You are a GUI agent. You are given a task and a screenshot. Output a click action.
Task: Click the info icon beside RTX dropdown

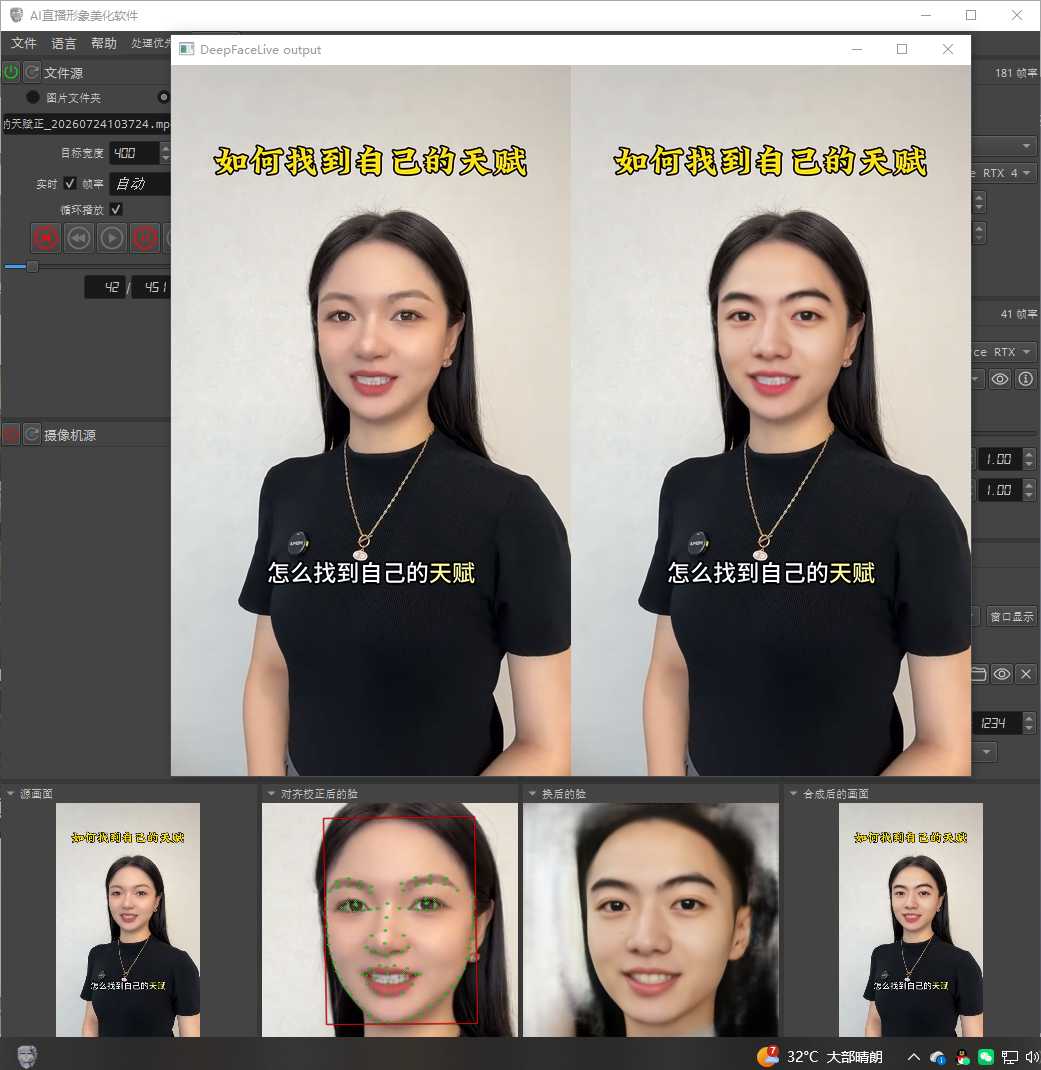(1025, 379)
